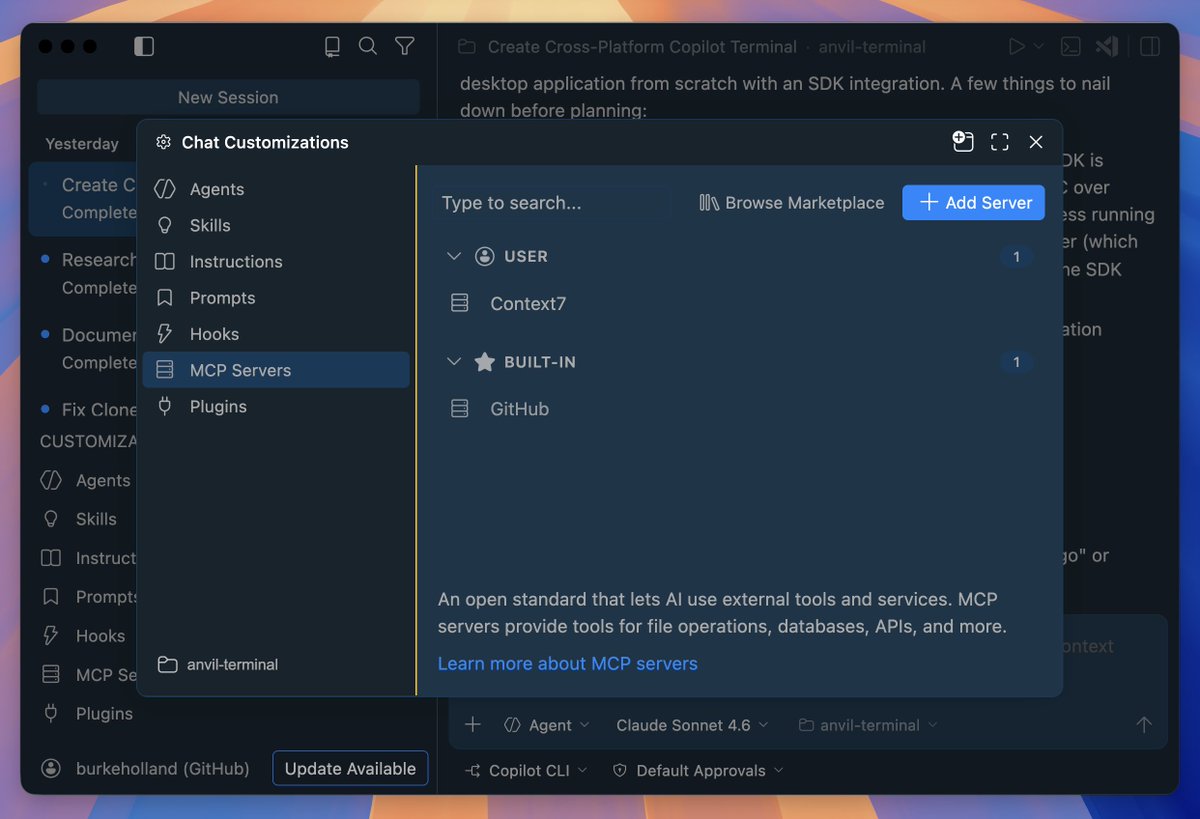Click Update Available button
Image resolution: width=1200 pixels, height=819 pixels.
coord(350,769)
